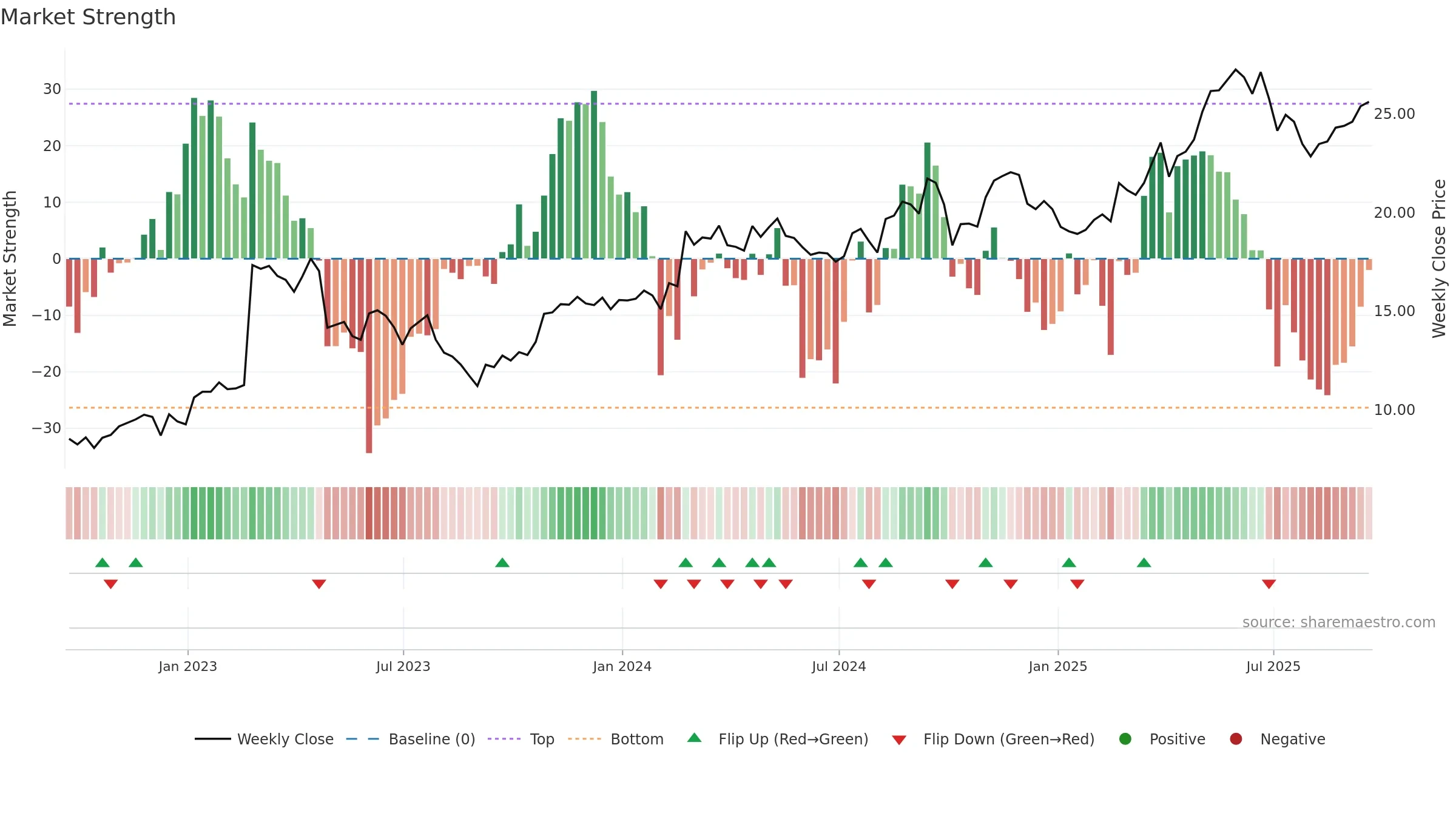
Task: Click the −30 strength tick label
Action: [47, 428]
